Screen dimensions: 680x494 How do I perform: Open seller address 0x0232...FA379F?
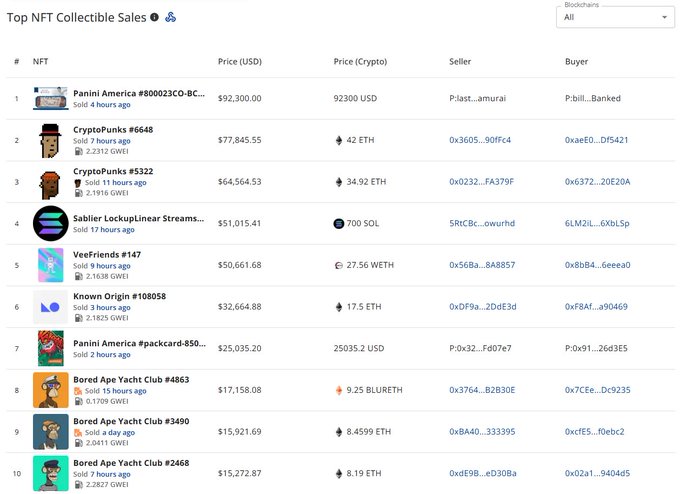pos(481,182)
